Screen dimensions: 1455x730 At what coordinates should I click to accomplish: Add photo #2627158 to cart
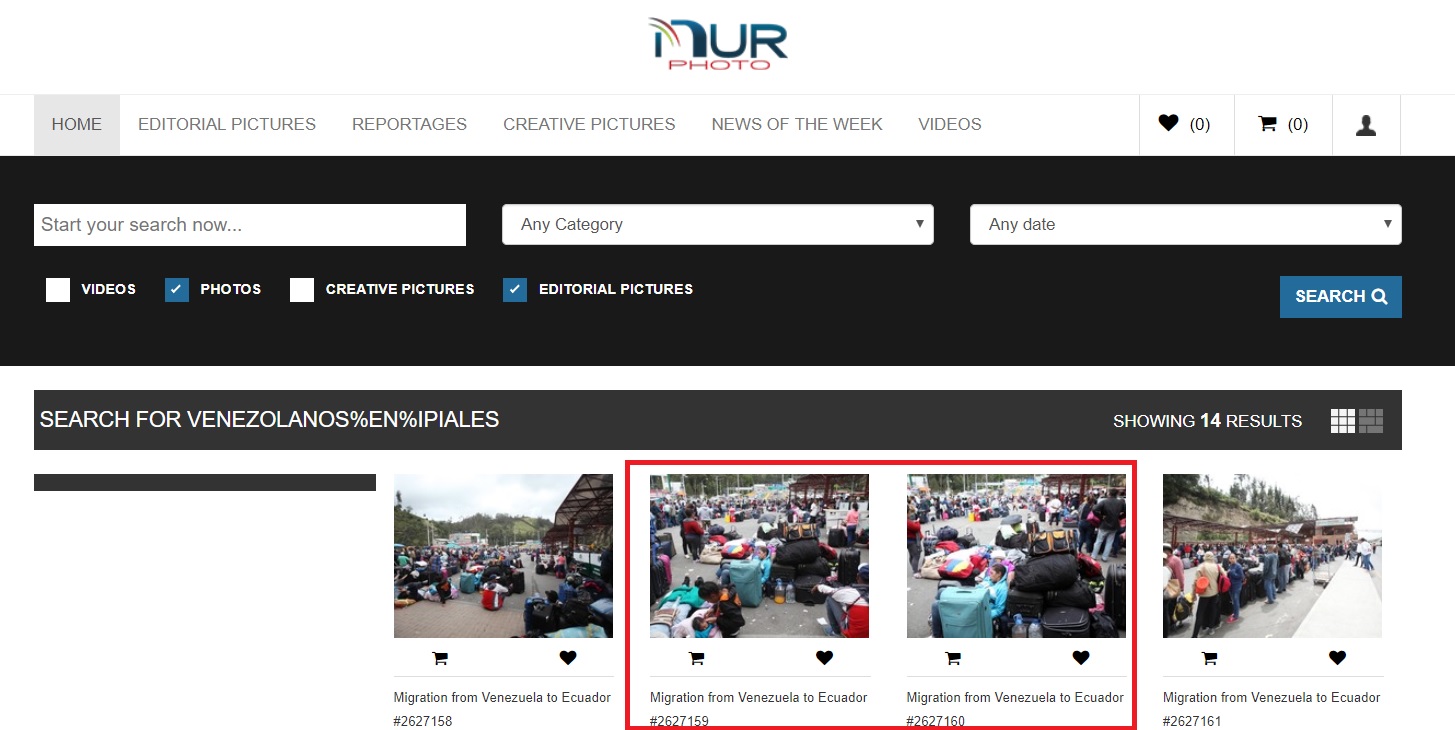click(439, 658)
